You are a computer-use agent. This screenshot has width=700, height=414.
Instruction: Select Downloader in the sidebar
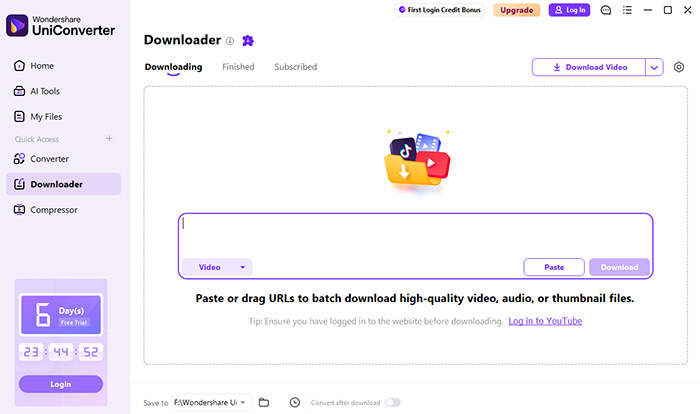point(63,184)
